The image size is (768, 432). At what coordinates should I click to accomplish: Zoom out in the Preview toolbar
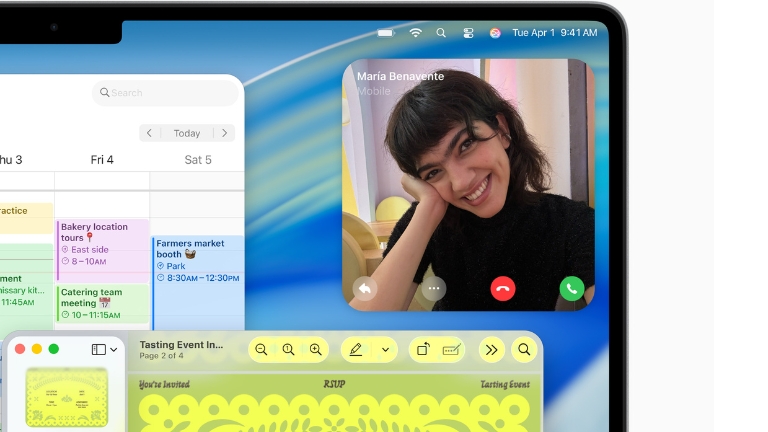tap(261, 349)
